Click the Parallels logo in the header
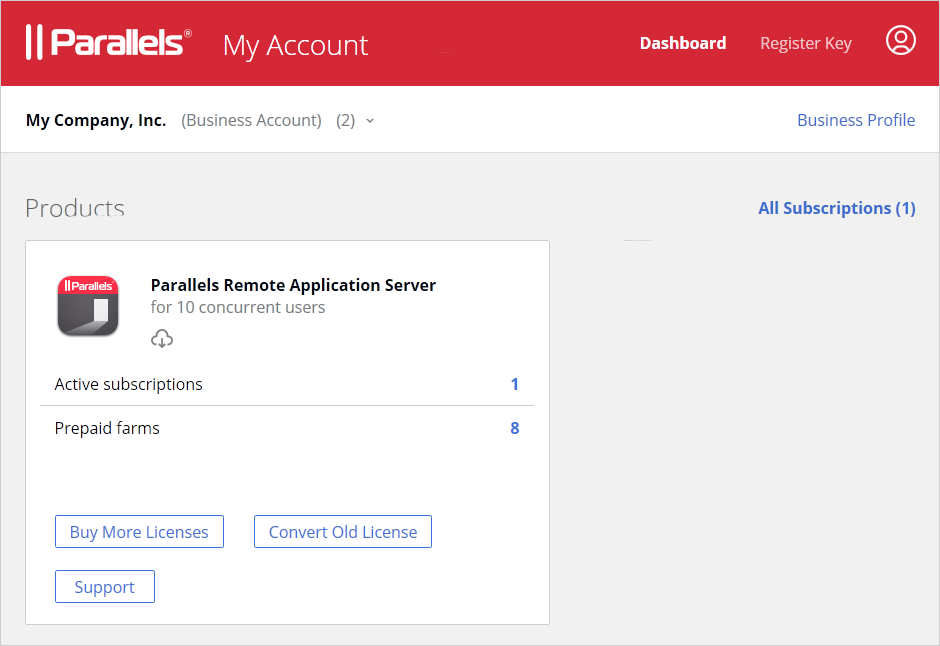 (108, 43)
